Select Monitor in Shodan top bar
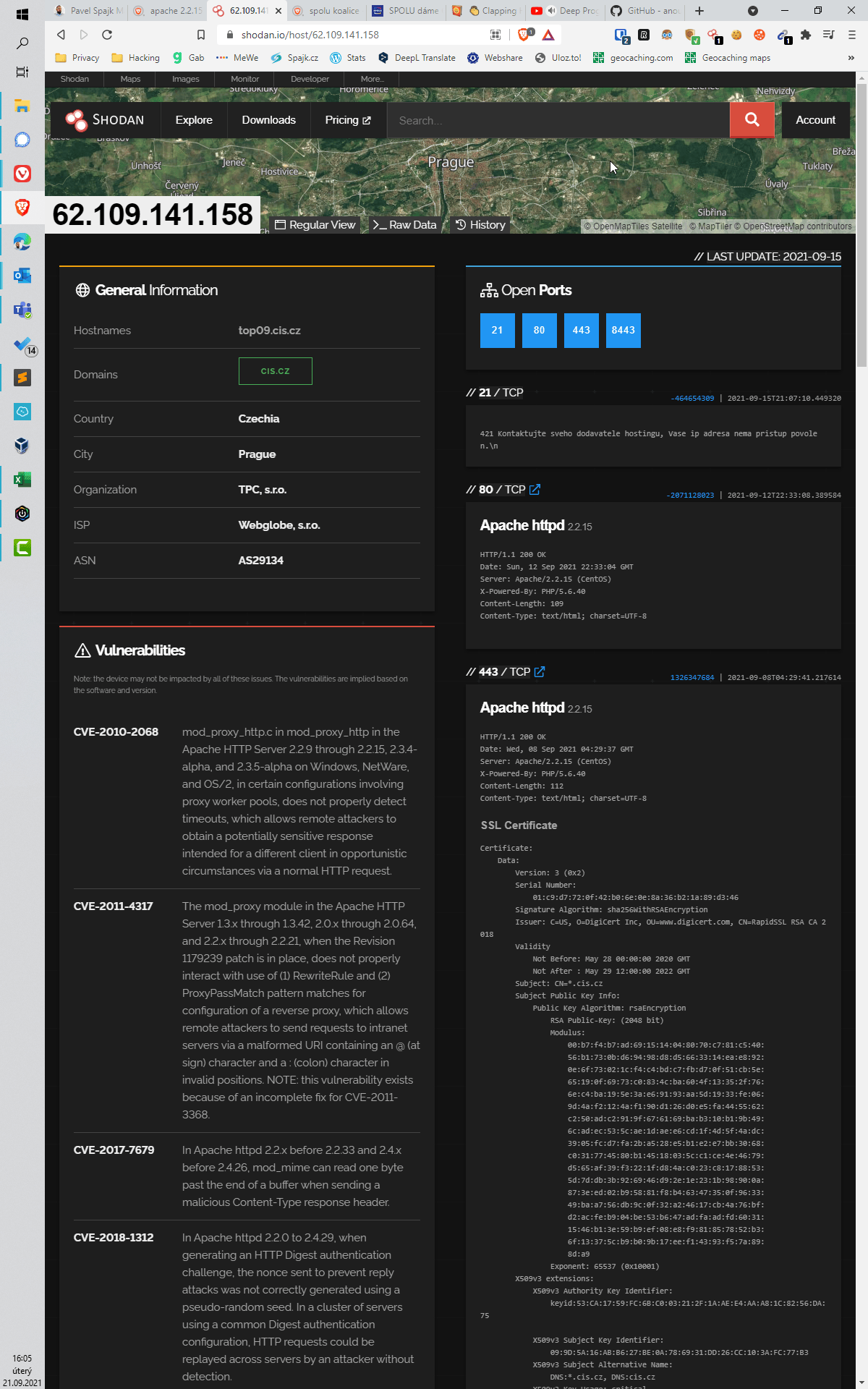The width and height of the screenshot is (868, 1389). click(245, 79)
